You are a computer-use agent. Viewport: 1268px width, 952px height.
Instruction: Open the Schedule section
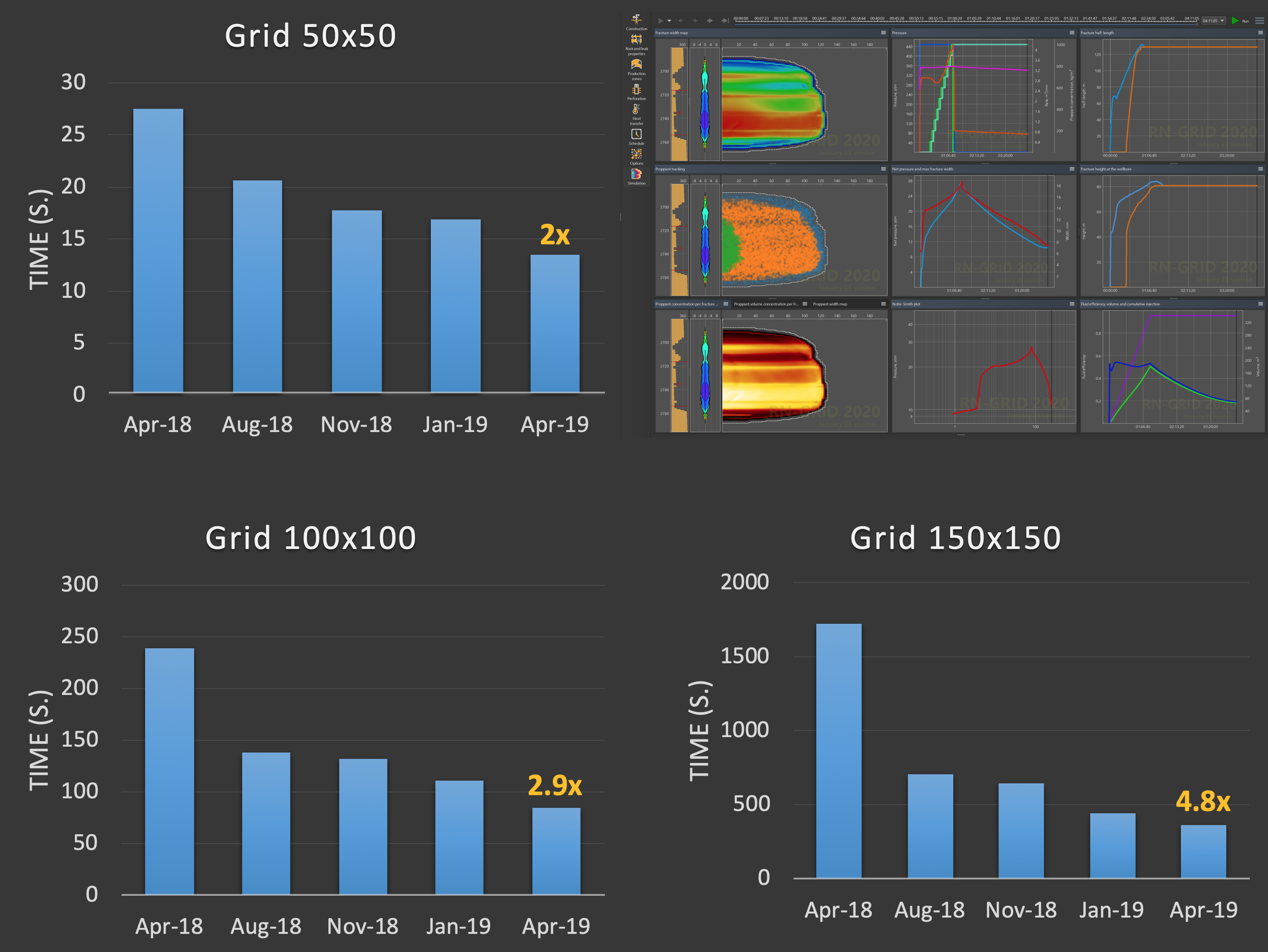[x=636, y=136]
